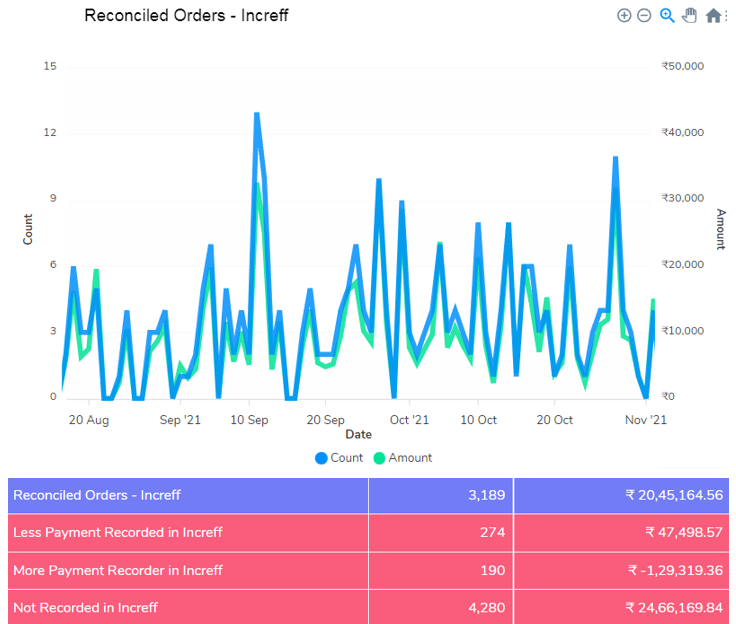Click the ₹20,000 right axis label
The height and width of the screenshot is (624, 736).
point(682,264)
